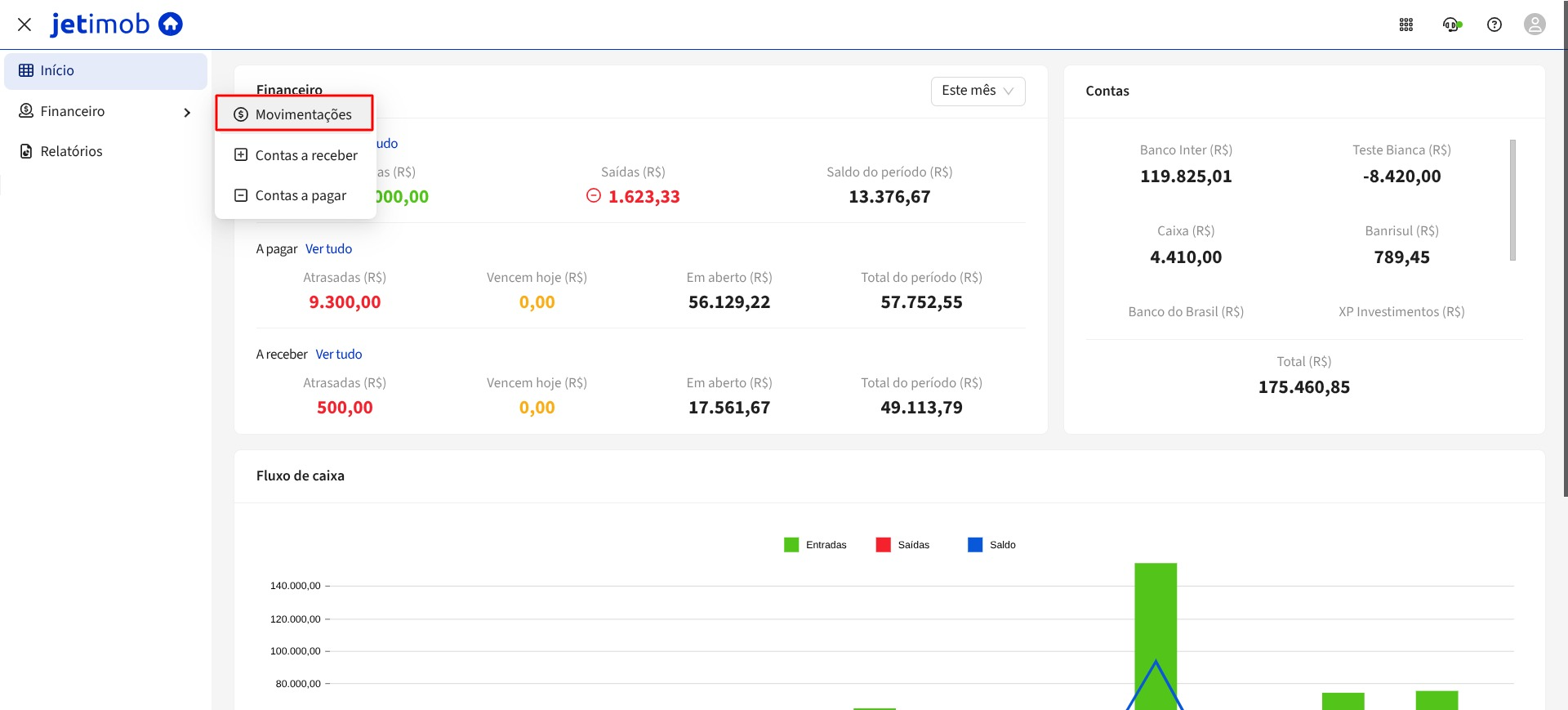Open the help question mark icon
This screenshot has width=1568, height=710.
1494,25
